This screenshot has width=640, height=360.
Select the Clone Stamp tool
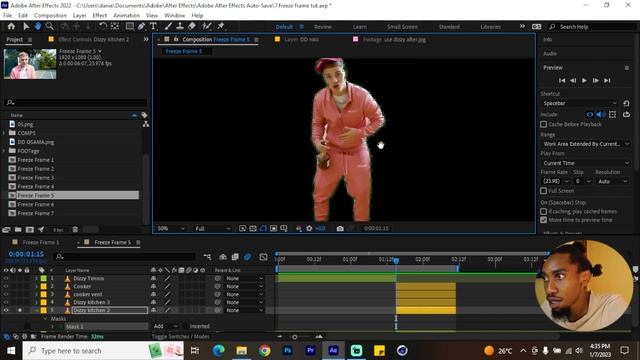click(180, 26)
